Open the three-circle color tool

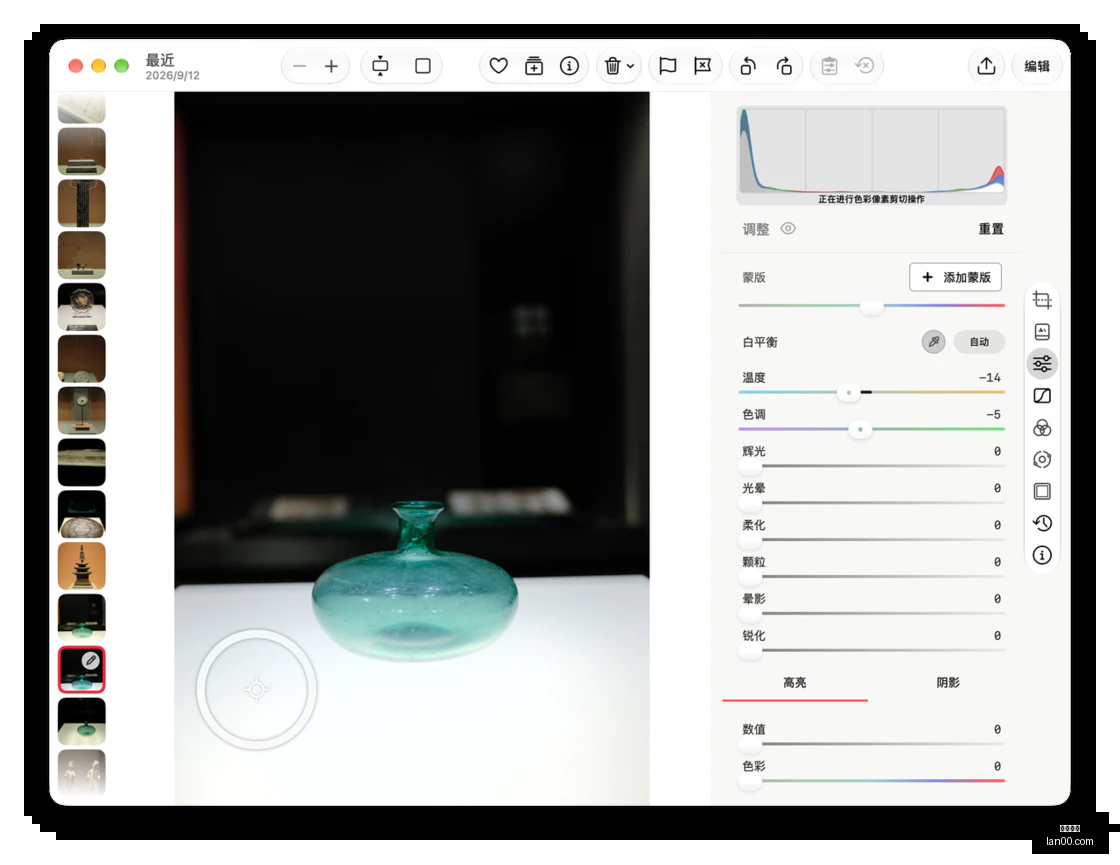click(1042, 428)
